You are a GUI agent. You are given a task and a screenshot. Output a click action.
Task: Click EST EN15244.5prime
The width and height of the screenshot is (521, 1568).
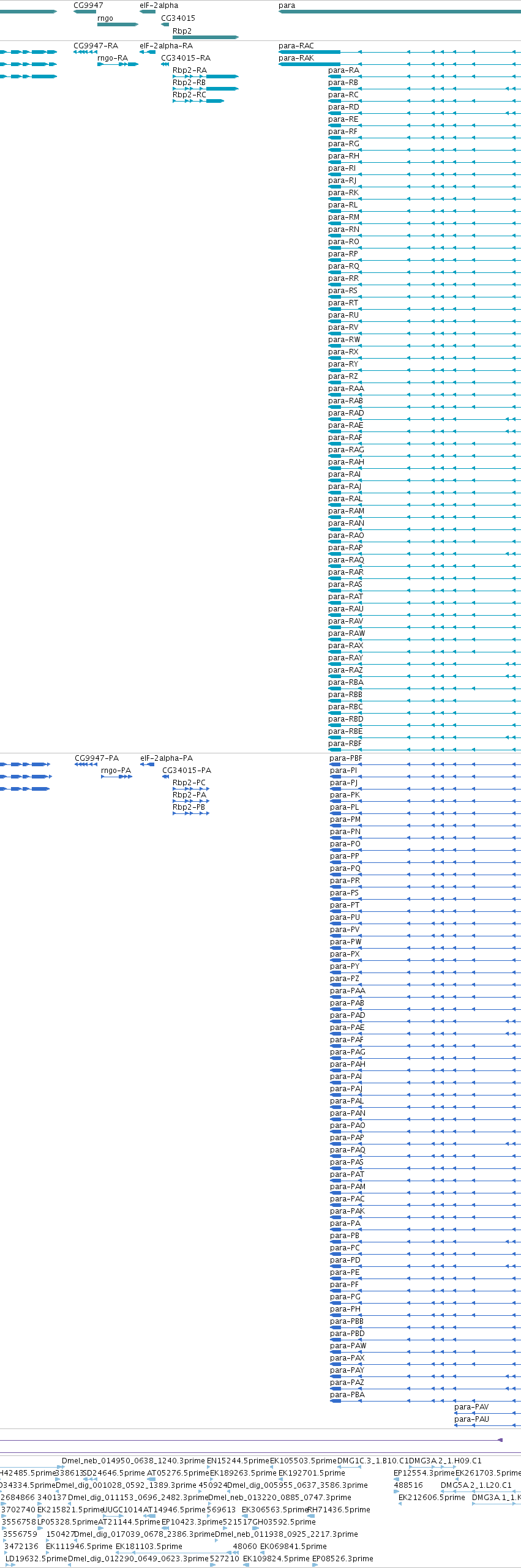point(238,1461)
